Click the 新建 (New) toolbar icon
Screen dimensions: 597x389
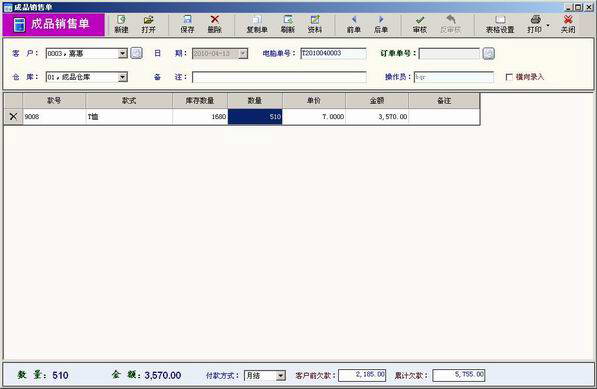click(x=121, y=24)
